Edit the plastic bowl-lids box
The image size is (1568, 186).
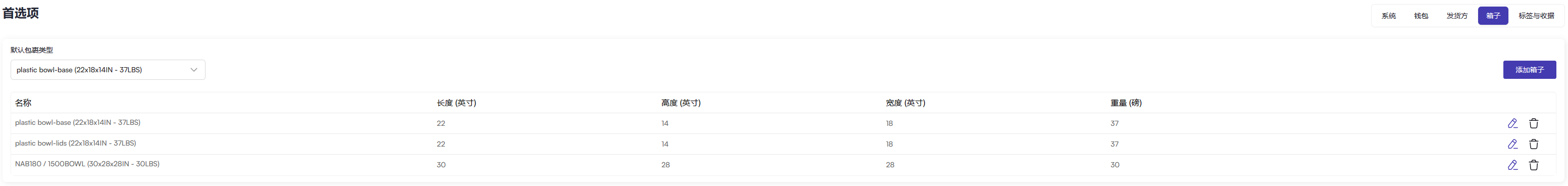click(x=1512, y=144)
